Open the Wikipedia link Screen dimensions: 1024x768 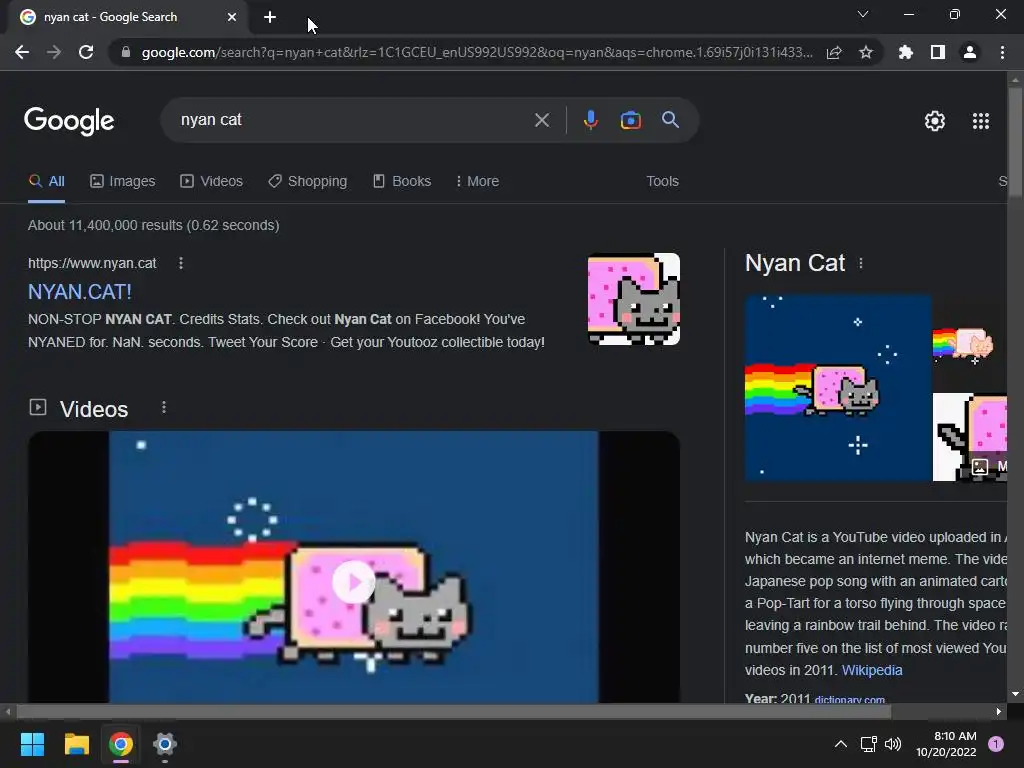pos(872,670)
